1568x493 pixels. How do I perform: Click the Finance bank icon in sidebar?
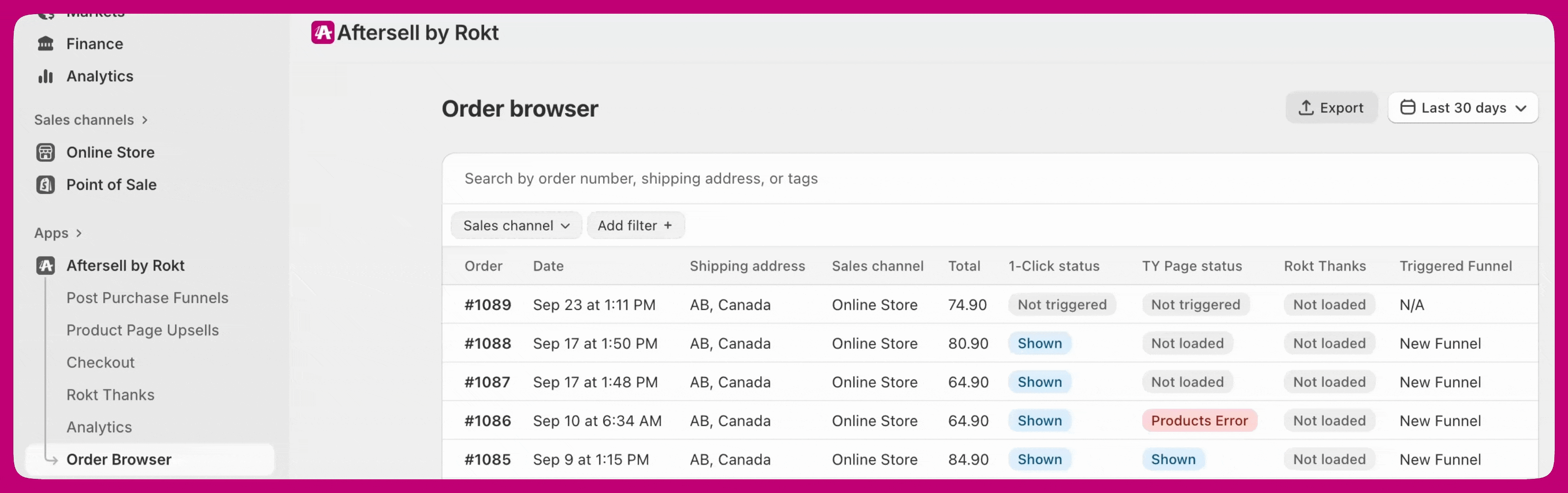pos(46,44)
